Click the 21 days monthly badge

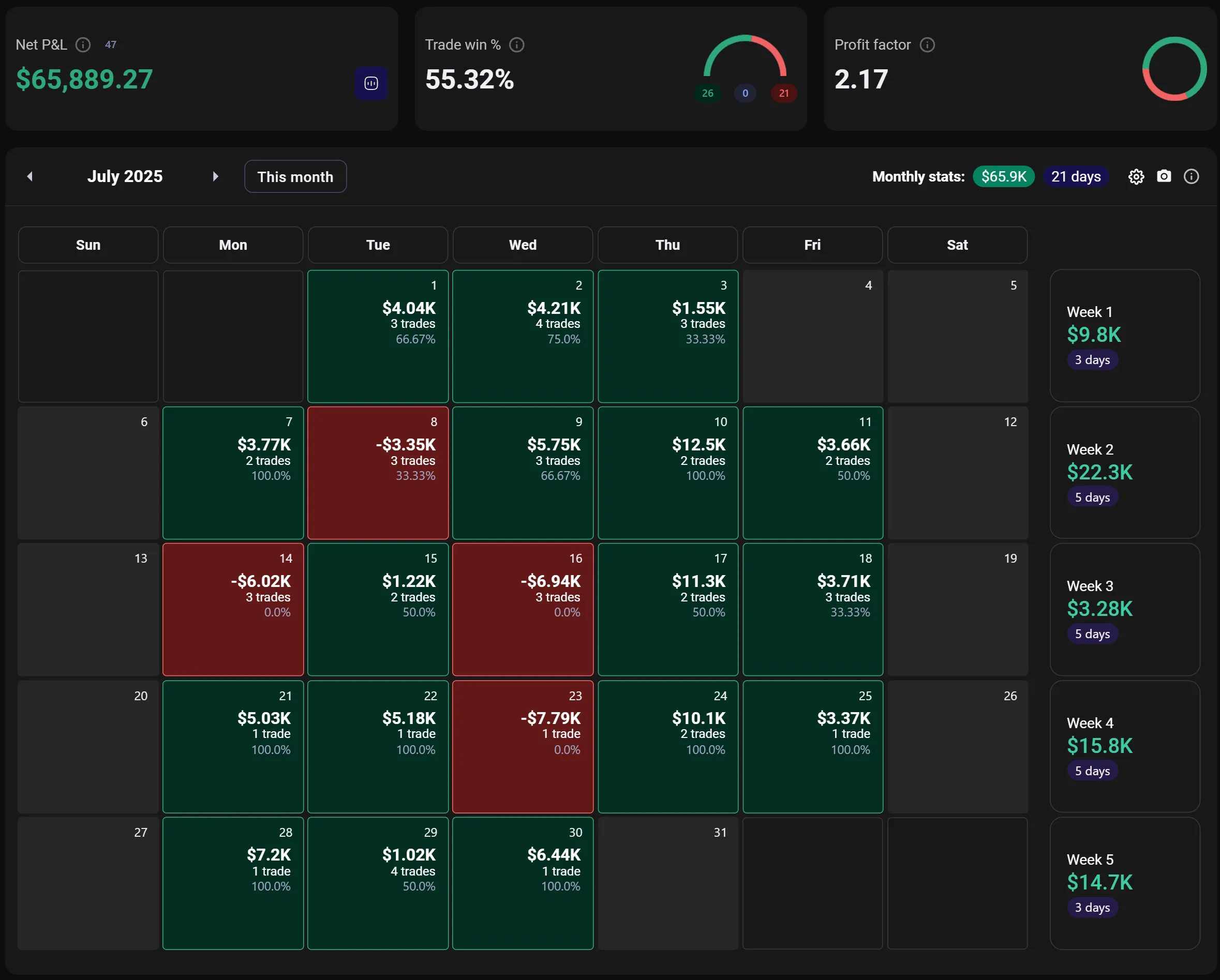coord(1075,176)
